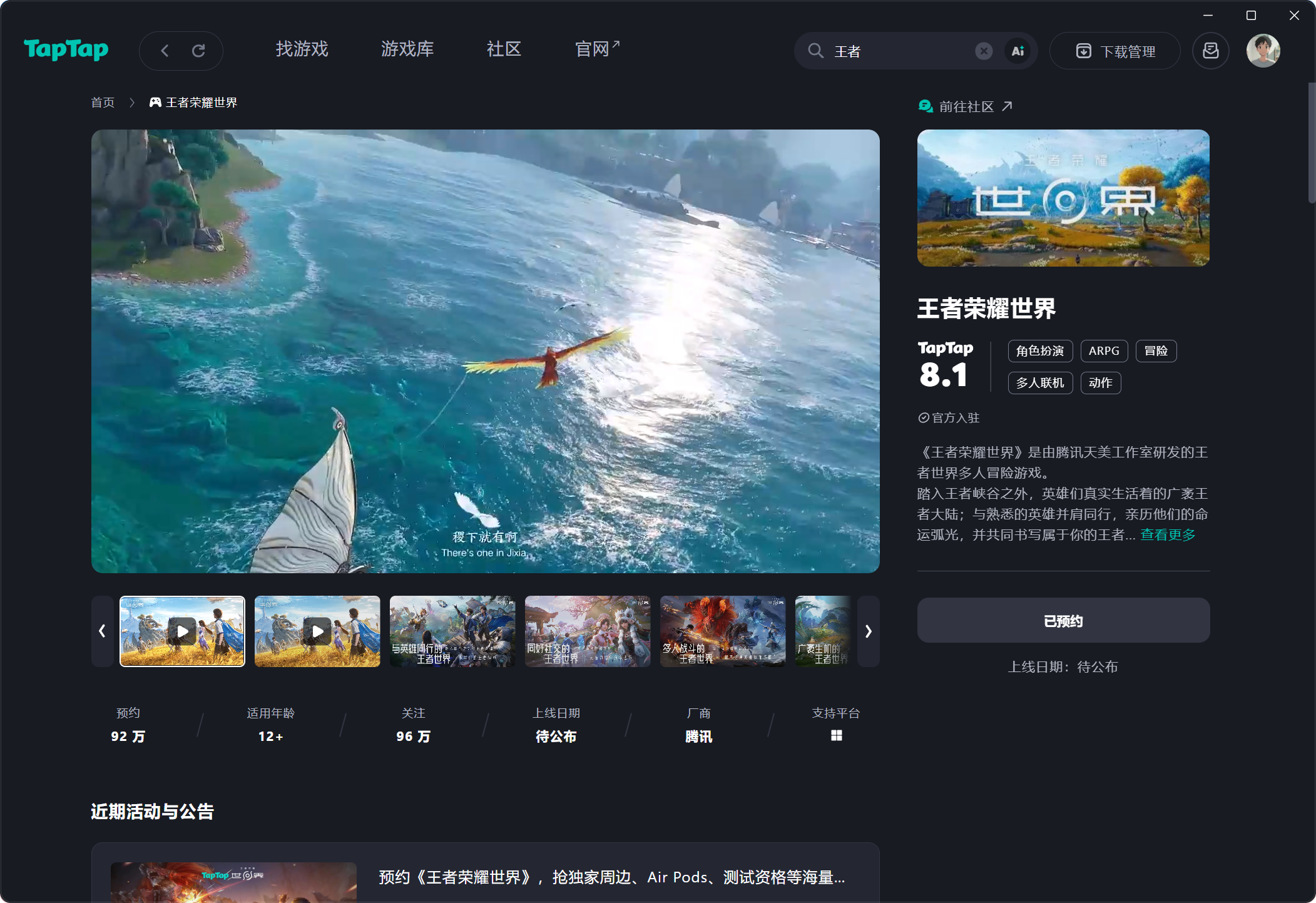1316x903 pixels.
Task: Open the messages inbox icon
Action: click(x=1211, y=51)
